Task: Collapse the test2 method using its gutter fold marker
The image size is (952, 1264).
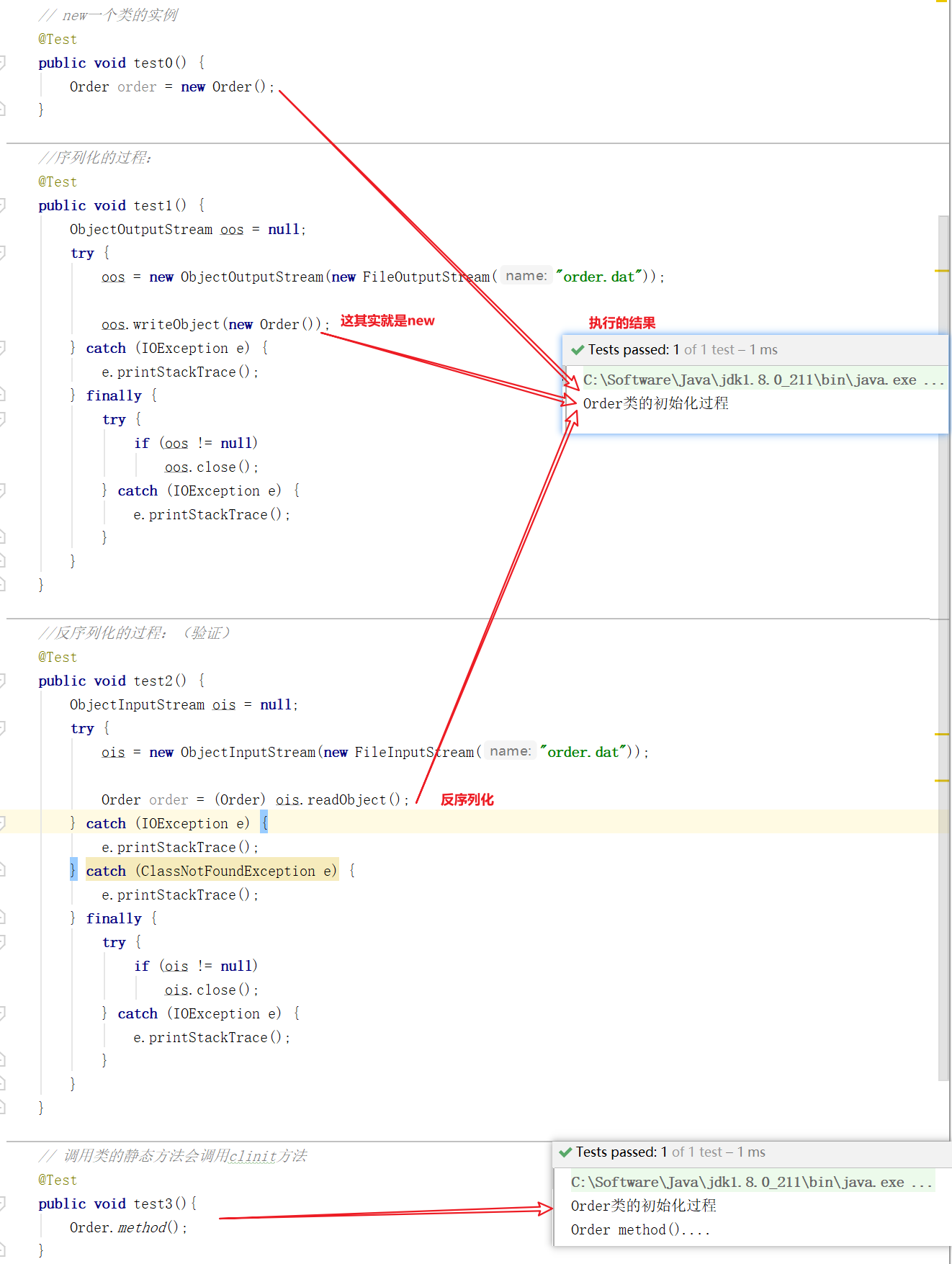Action: coord(2,681)
